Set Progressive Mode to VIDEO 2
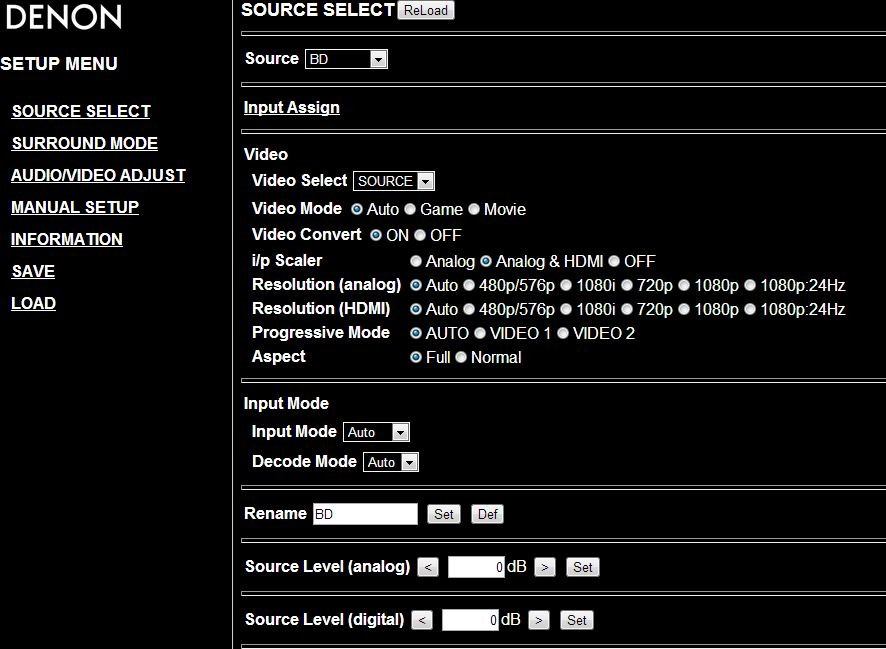The height and width of the screenshot is (649, 886). click(563, 333)
